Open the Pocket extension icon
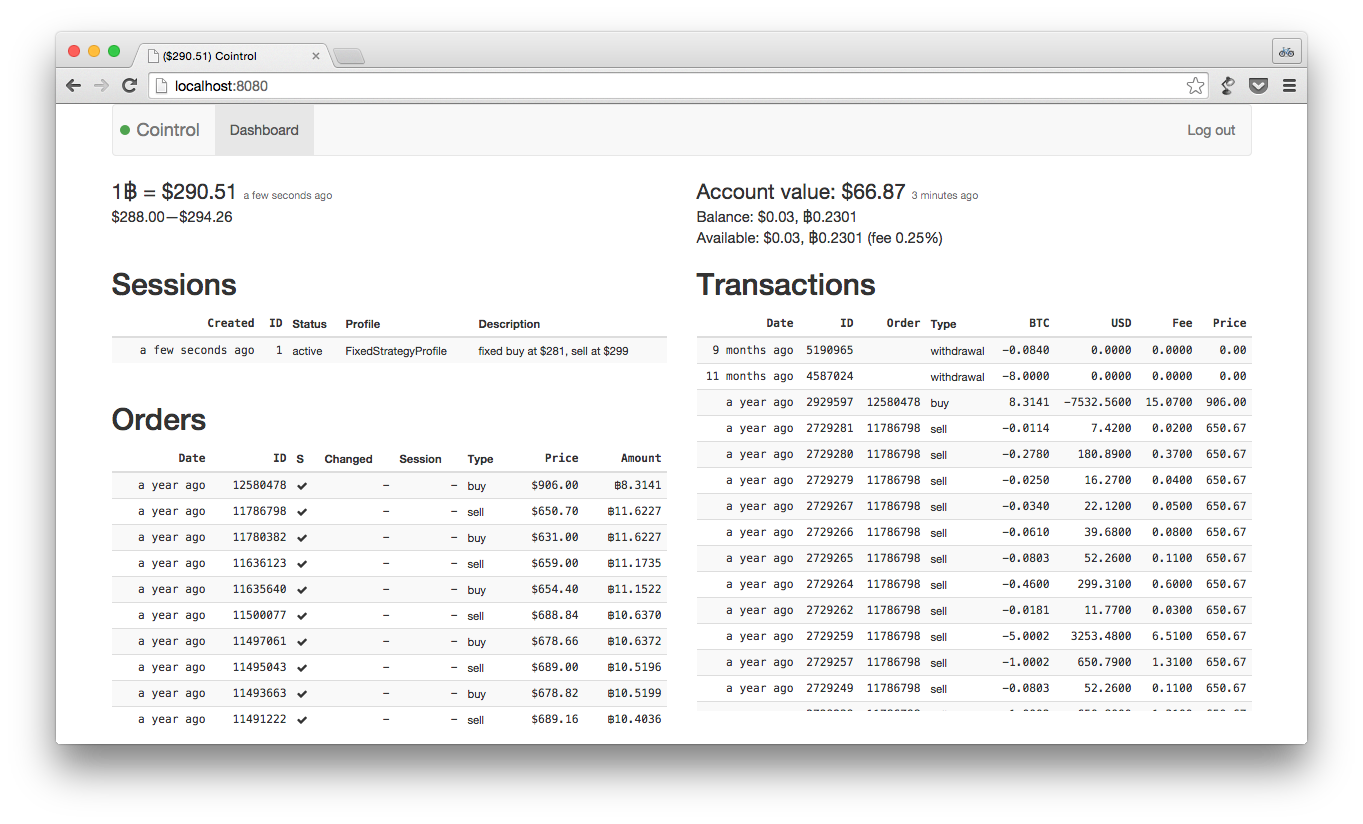The width and height of the screenshot is (1363, 824). (1259, 86)
